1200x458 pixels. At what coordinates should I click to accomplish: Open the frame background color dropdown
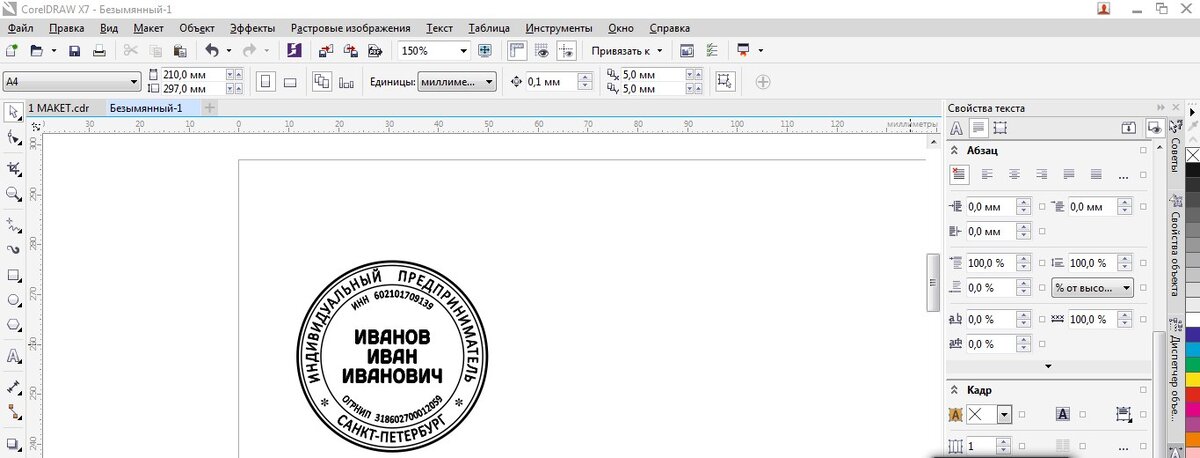point(1004,415)
